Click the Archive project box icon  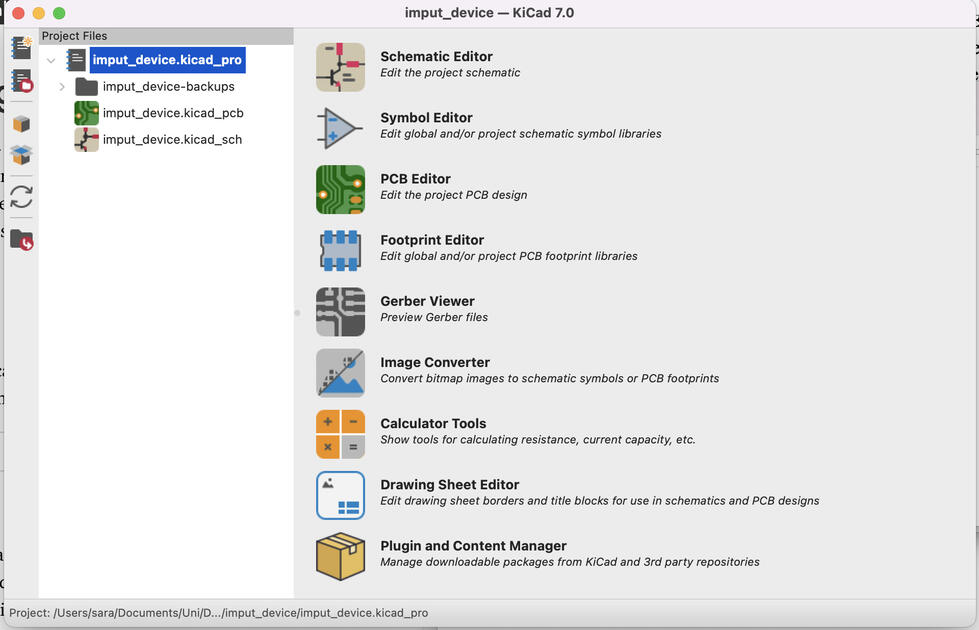pyautogui.click(x=21, y=124)
